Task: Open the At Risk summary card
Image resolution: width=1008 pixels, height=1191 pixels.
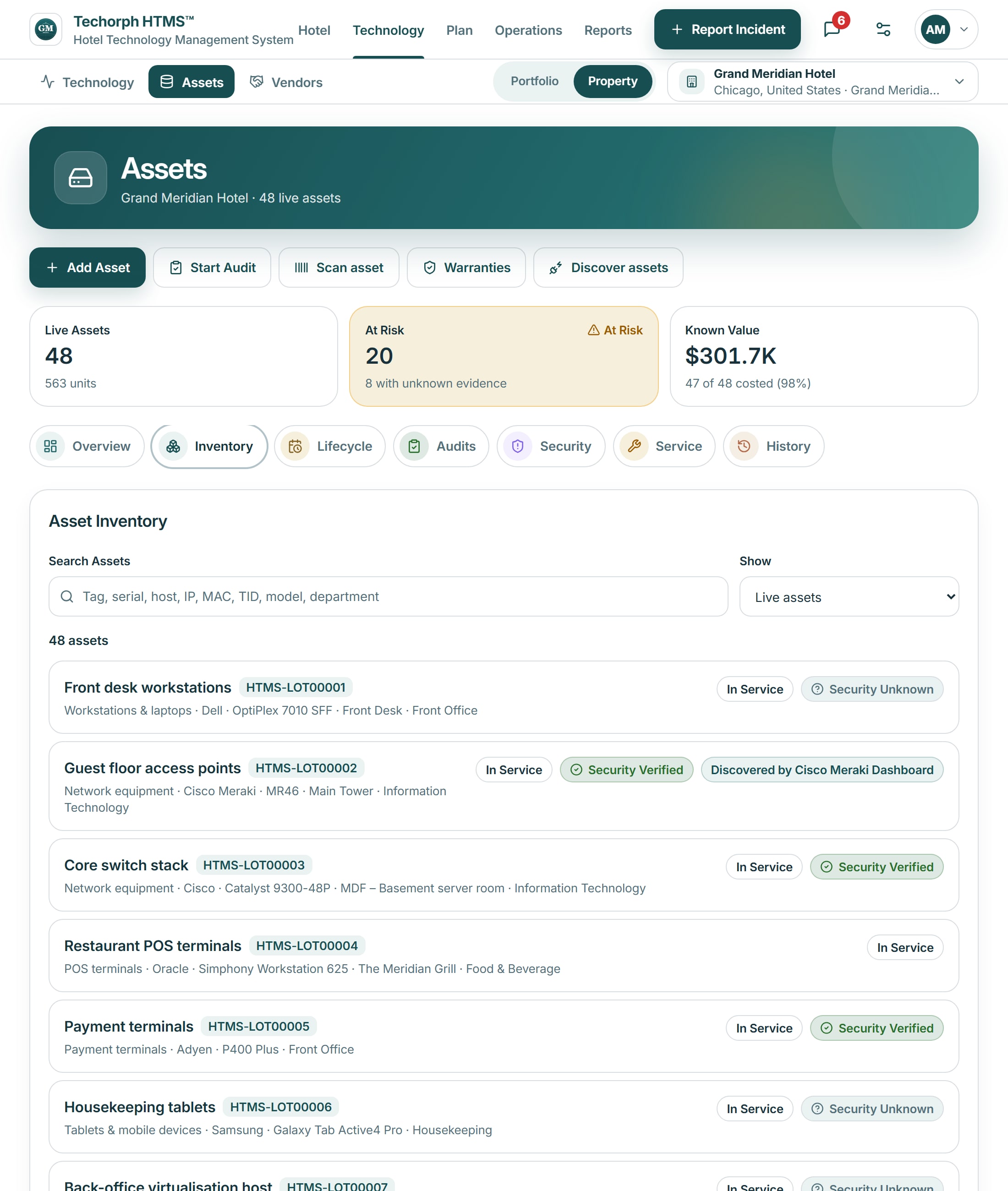Action: pos(504,356)
